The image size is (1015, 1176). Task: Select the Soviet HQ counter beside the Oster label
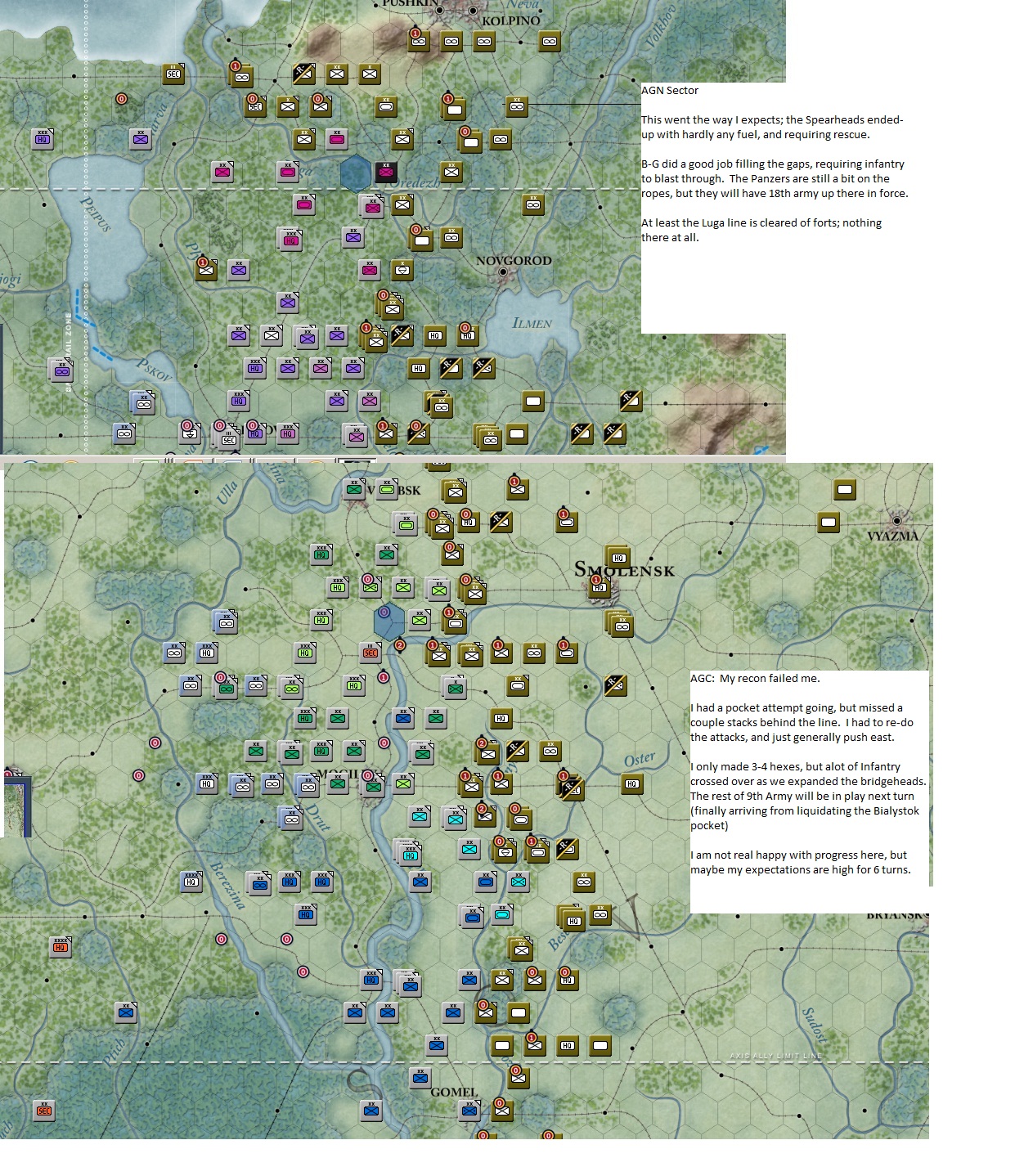pos(631,783)
